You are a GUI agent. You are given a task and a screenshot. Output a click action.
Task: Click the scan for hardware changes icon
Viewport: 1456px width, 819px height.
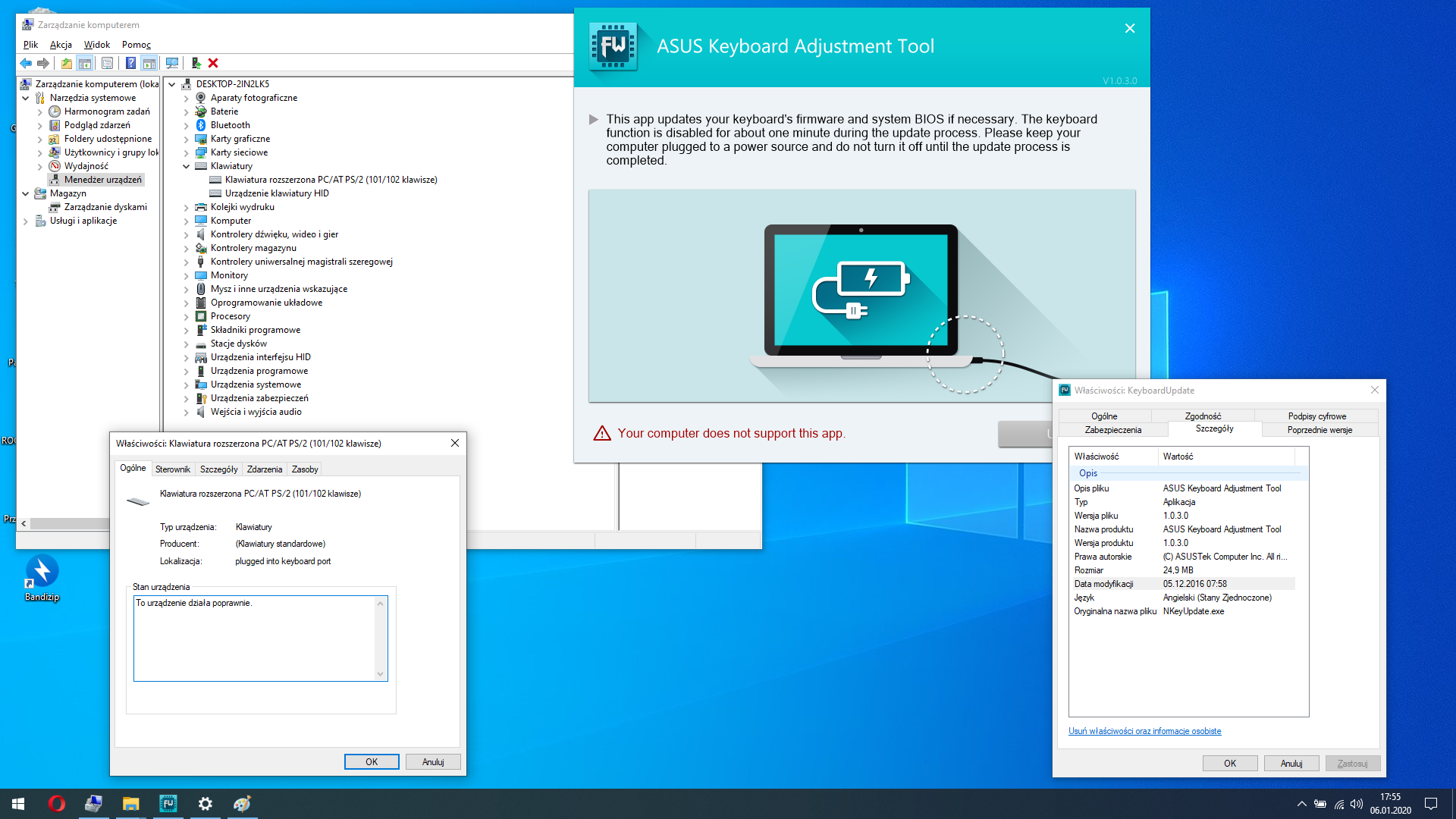pyautogui.click(x=172, y=63)
